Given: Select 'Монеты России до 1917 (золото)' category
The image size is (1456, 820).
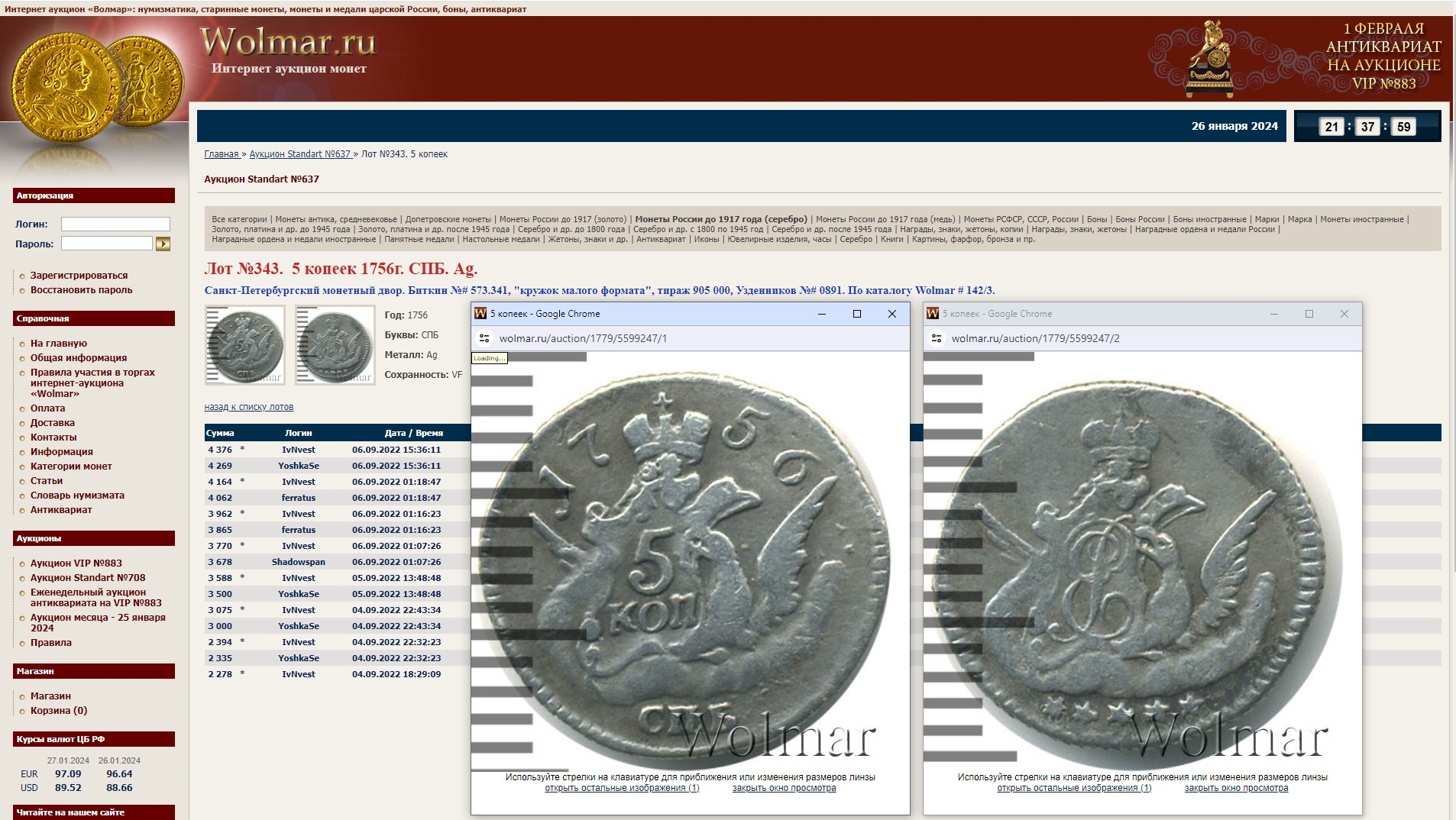Looking at the screenshot, I should (562, 219).
